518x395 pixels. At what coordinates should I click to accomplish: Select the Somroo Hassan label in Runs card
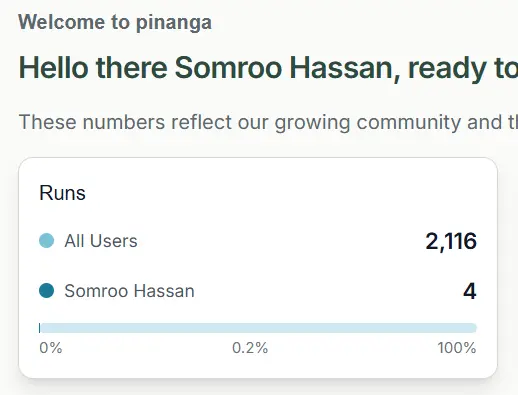129,291
